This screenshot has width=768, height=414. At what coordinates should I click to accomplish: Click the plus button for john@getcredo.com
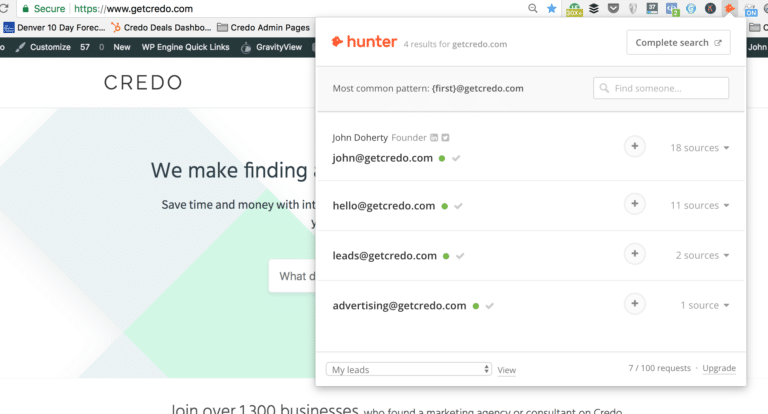[635, 146]
